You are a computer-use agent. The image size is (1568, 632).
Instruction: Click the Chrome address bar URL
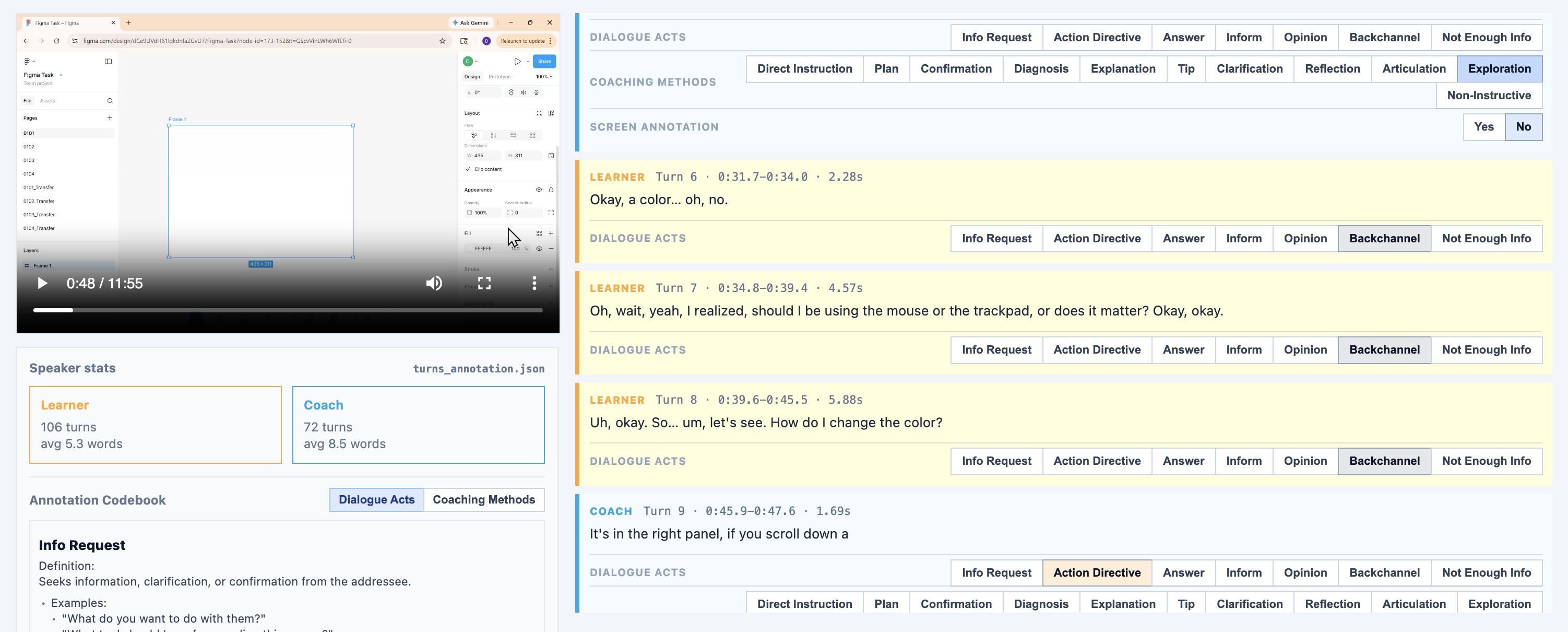[217, 41]
